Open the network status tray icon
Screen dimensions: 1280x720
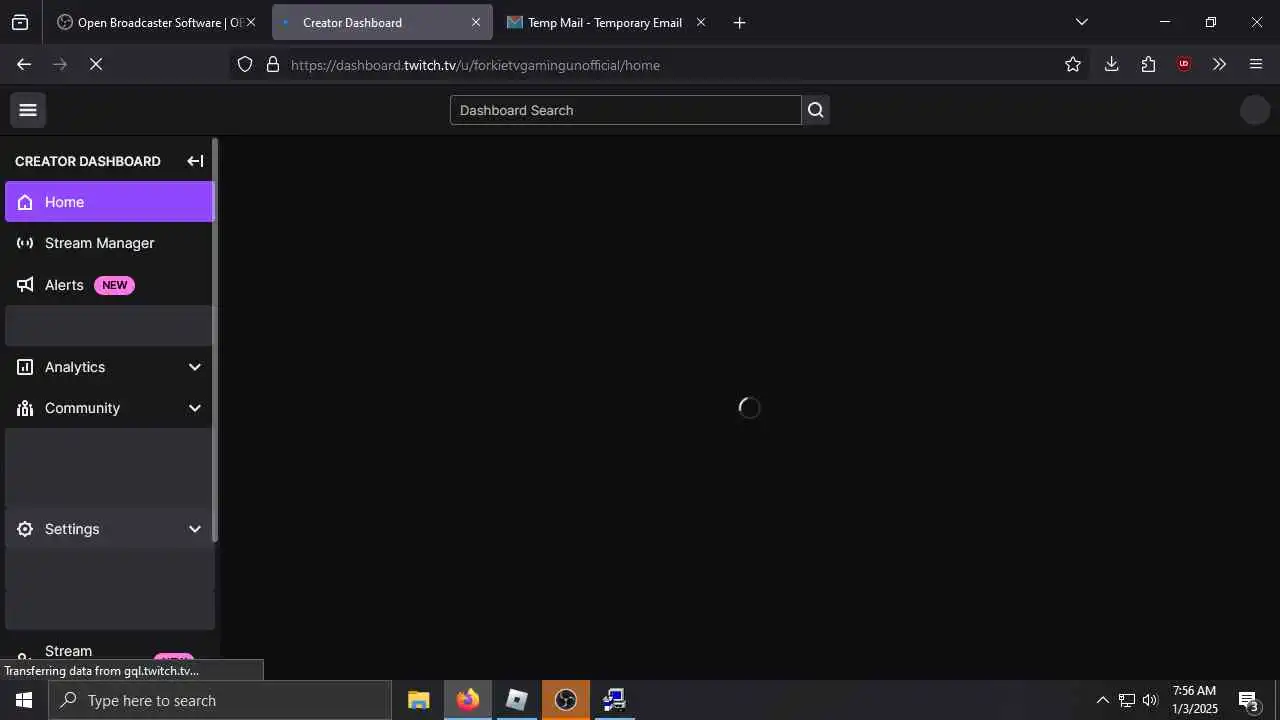coord(1127,700)
